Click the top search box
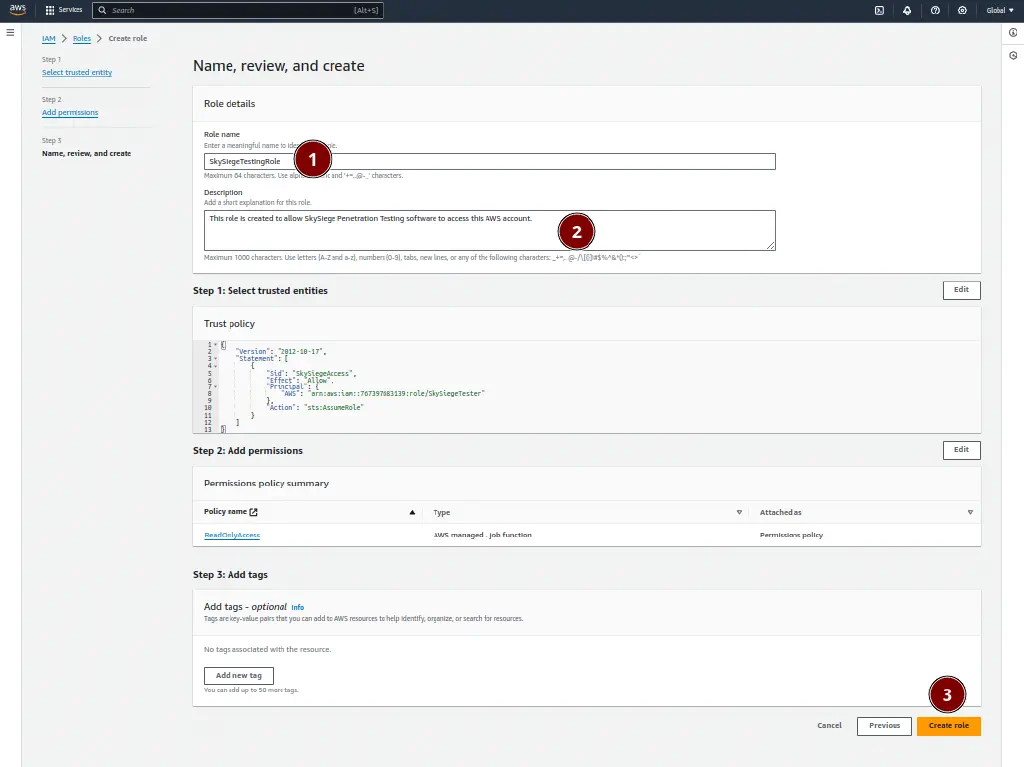This screenshot has width=1024, height=767. point(238,10)
